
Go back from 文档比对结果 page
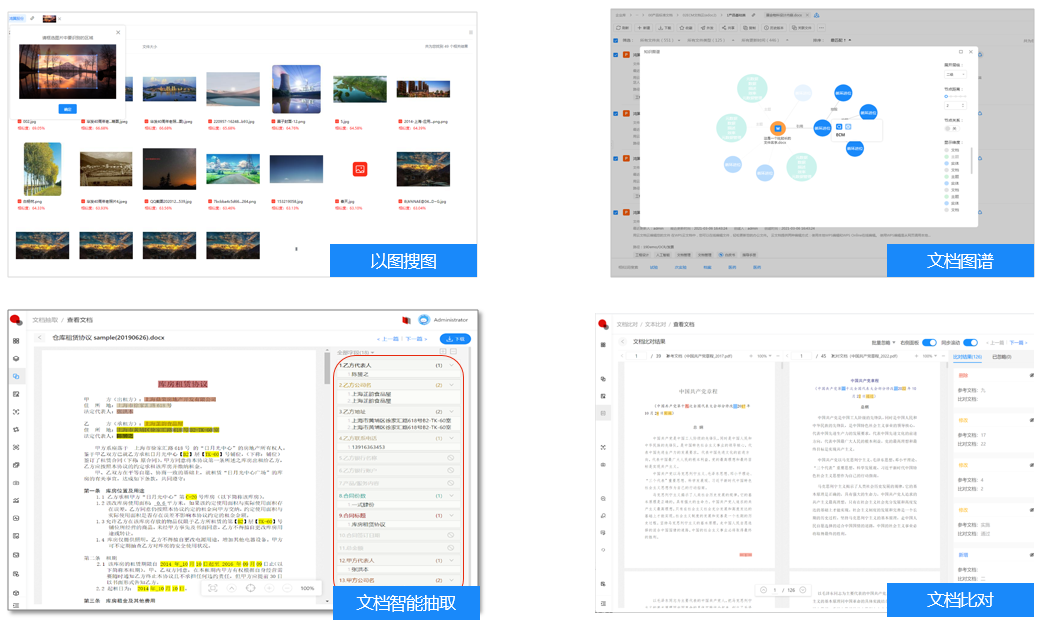pyautogui.click(x=622, y=342)
